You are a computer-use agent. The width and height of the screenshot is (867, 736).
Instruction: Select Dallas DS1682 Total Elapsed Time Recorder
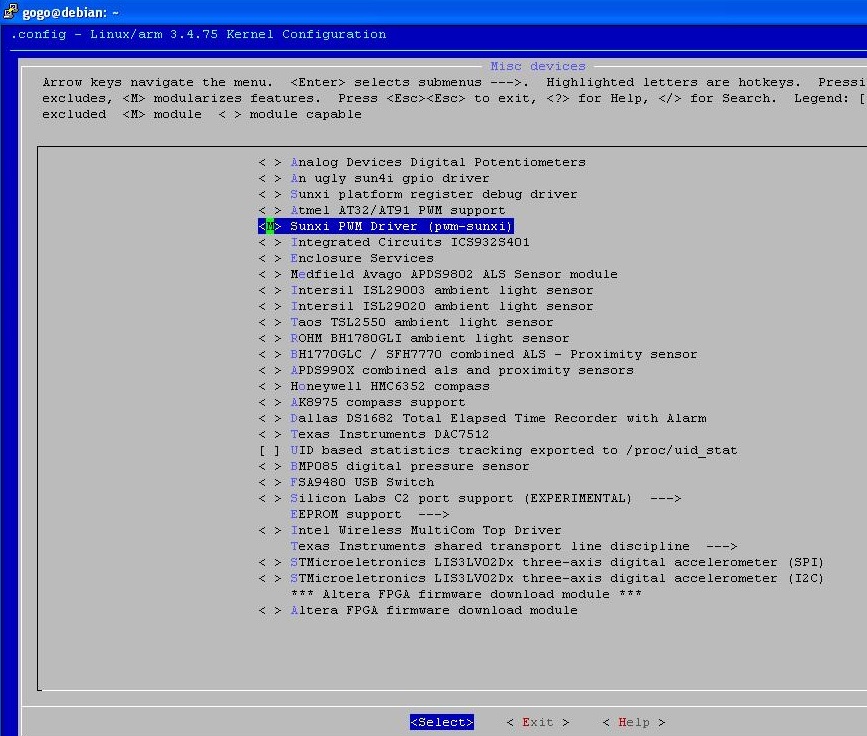pyautogui.click(x=498, y=419)
